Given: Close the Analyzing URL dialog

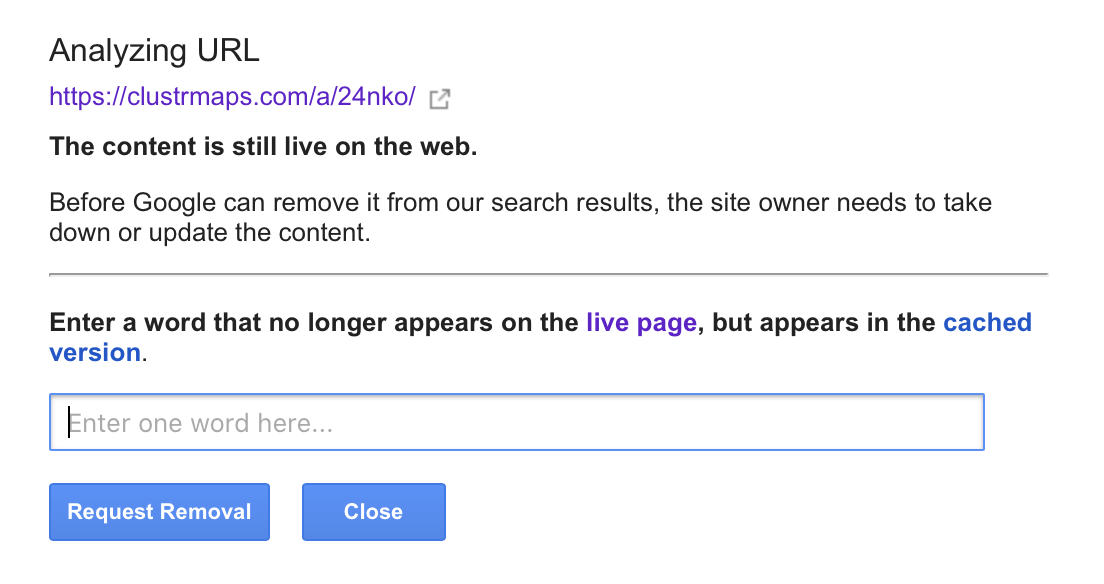Looking at the screenshot, I should pos(373,512).
